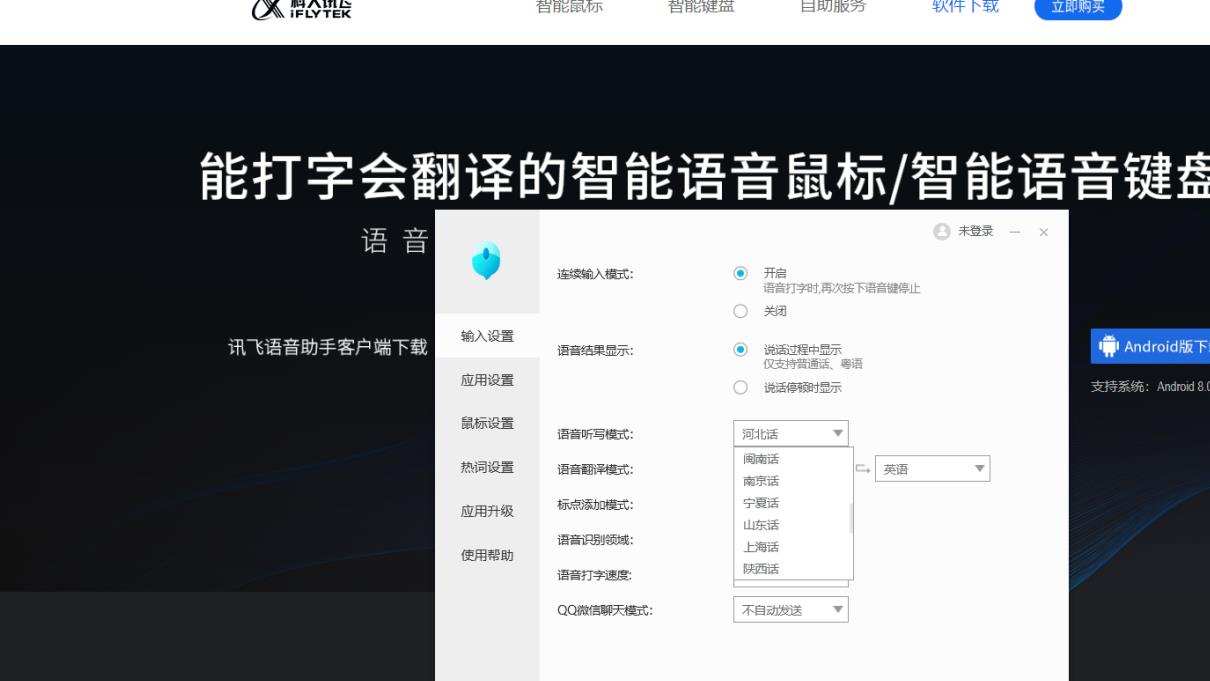Open 应用设置 sidebar tab
Viewport: 1210px width, 681px height.
click(487, 380)
